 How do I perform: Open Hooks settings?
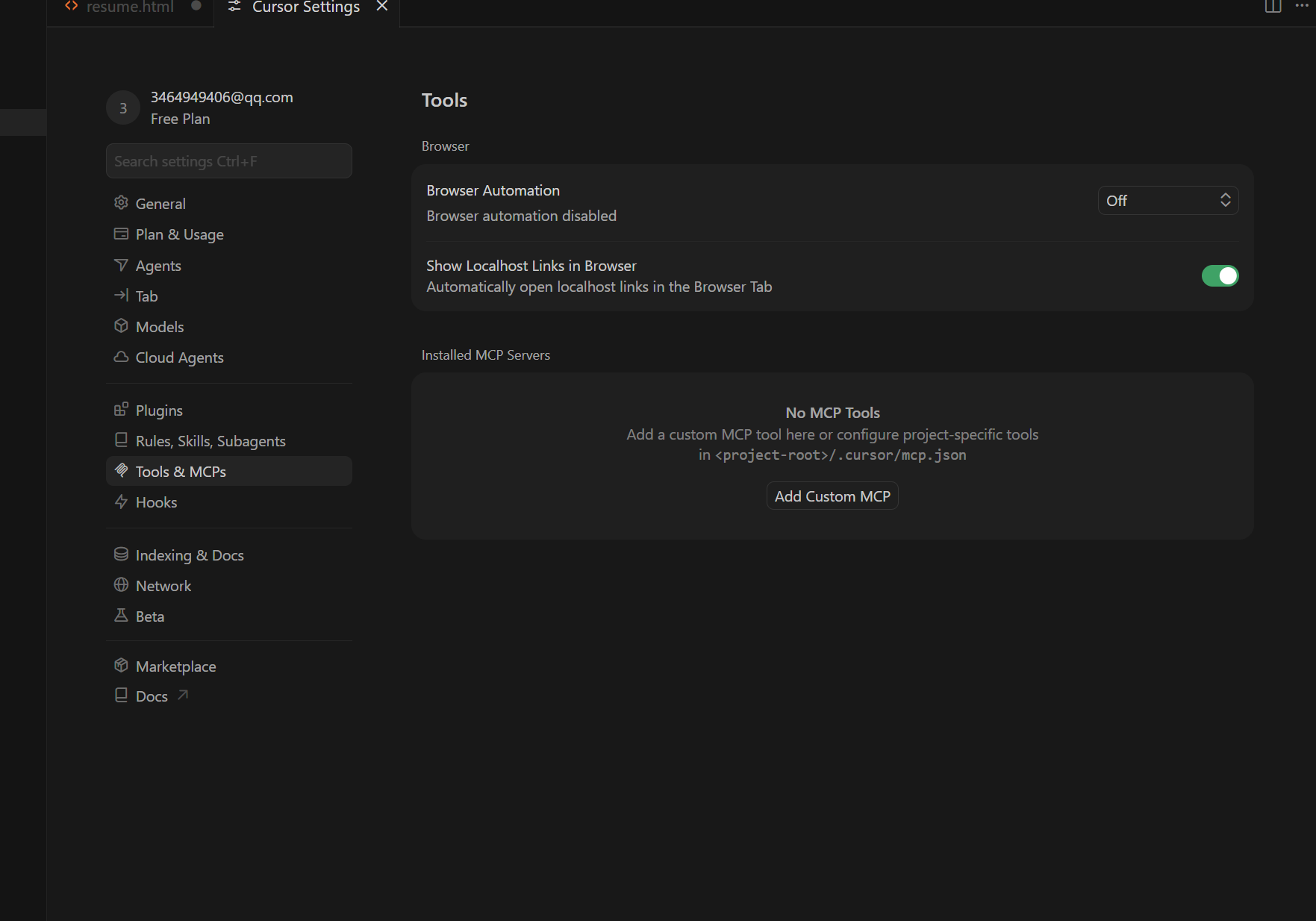click(x=229, y=502)
